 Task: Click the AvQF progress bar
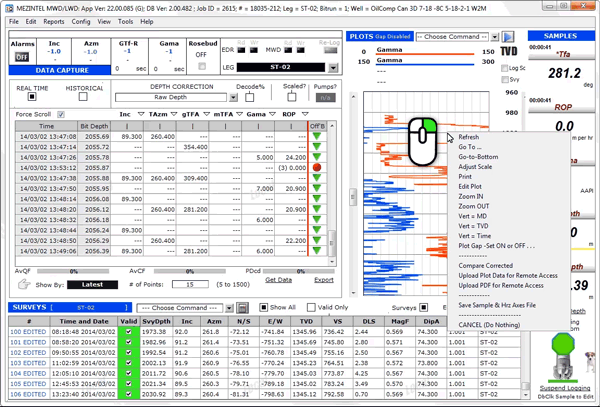click(x=73, y=271)
